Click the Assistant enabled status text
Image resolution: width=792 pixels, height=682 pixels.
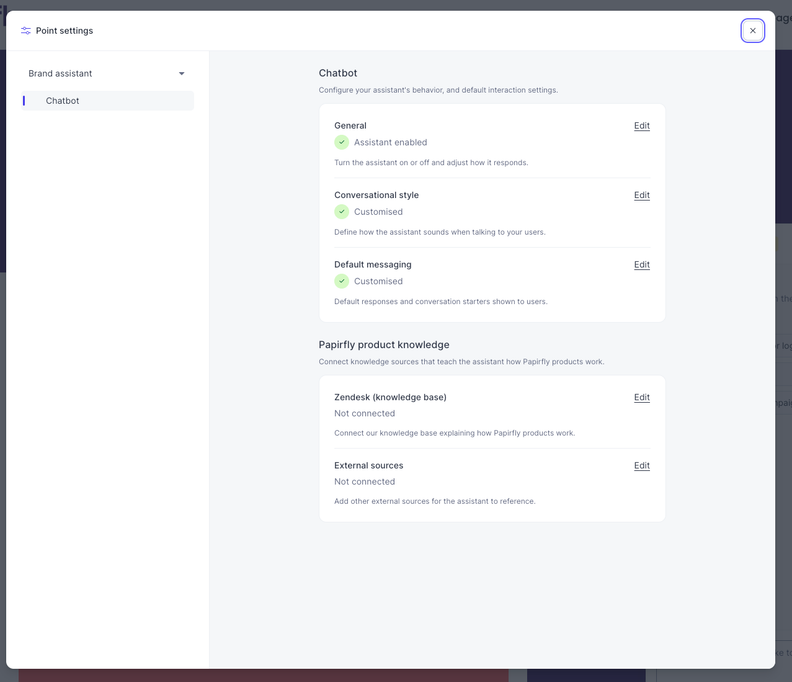point(390,142)
